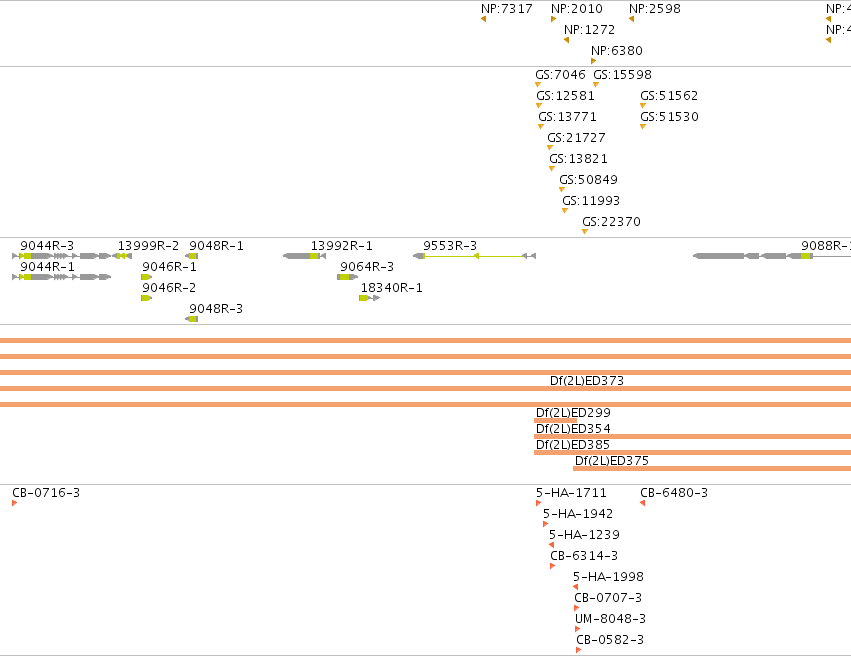Select the 13992R-1 gene model
851x656 pixels.
[x=304, y=256]
